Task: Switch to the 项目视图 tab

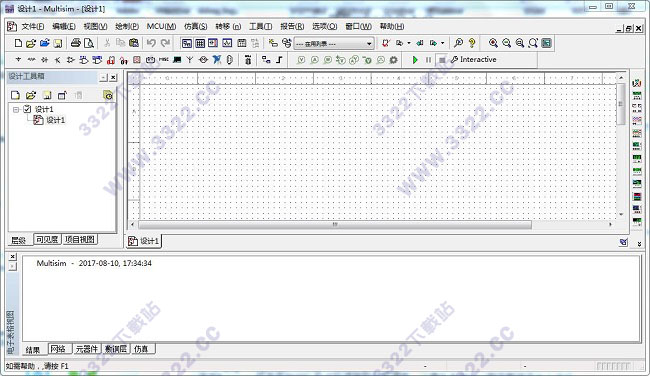Action: click(x=80, y=240)
